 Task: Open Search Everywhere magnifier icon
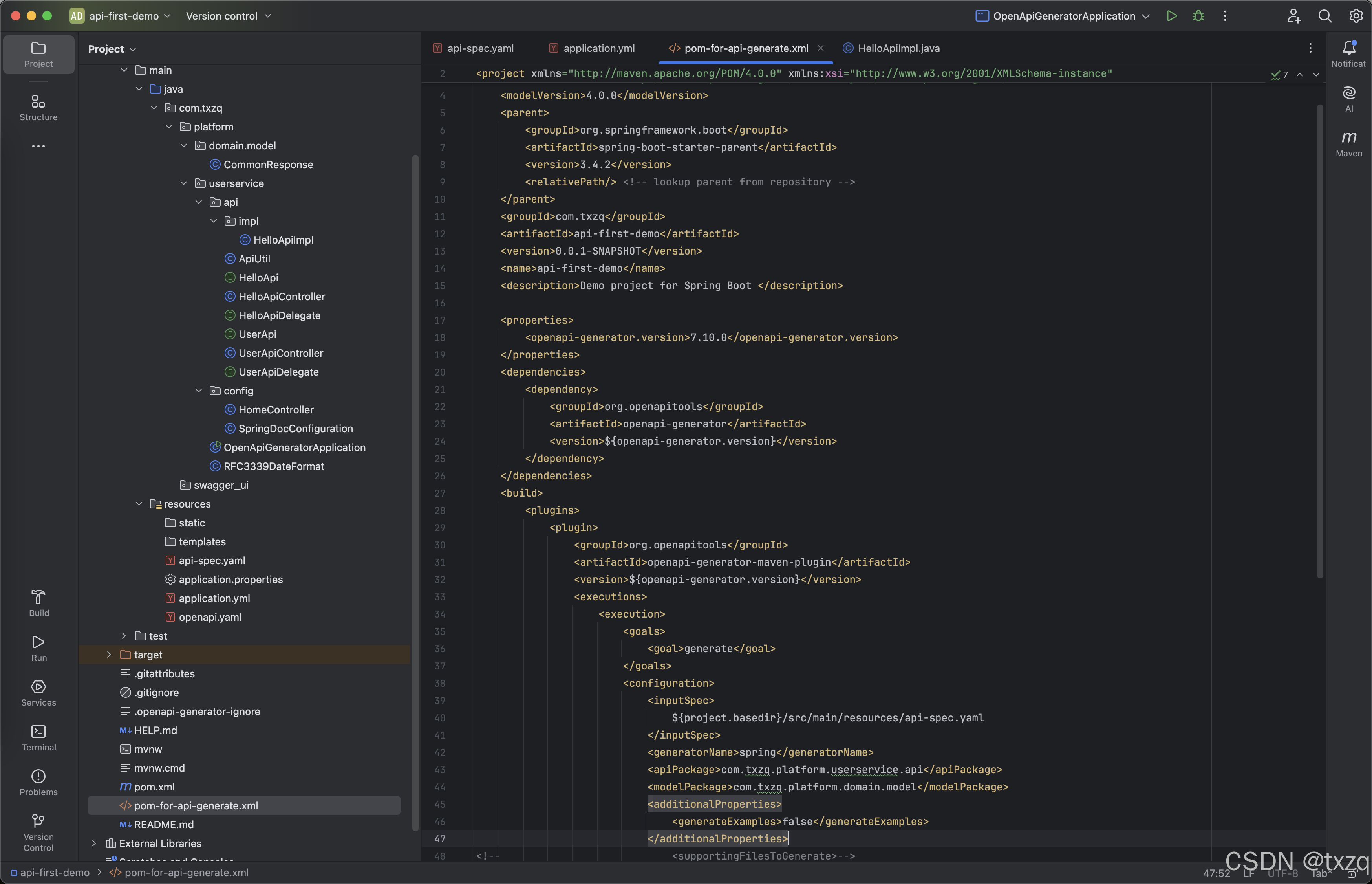[1324, 16]
